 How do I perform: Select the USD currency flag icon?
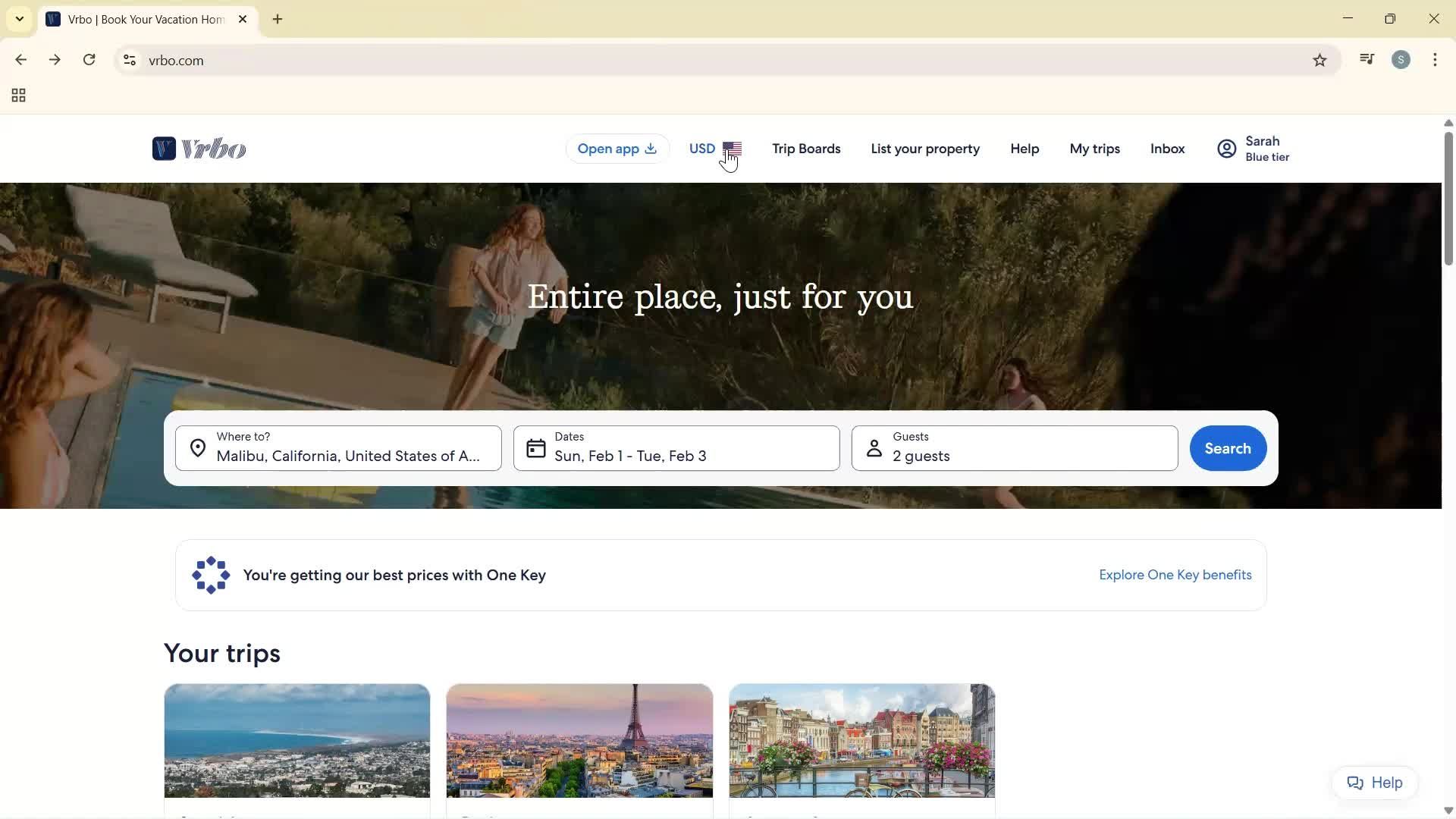pos(733,148)
